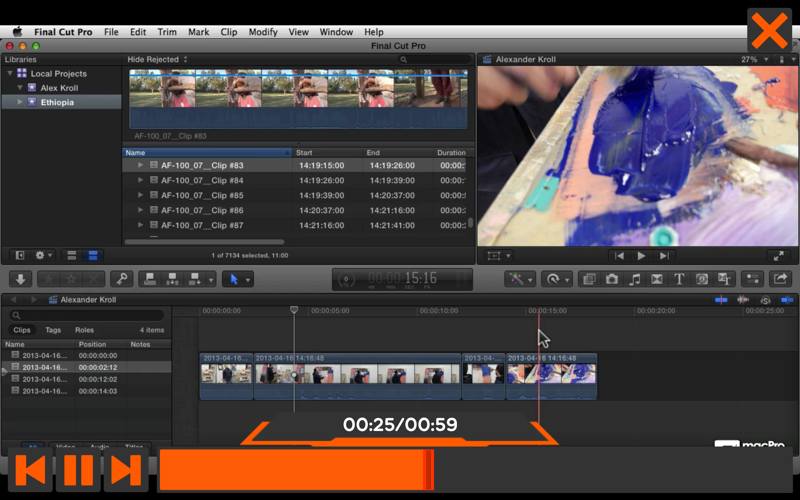Open the Themes browser icon
The height and width of the screenshot is (500, 800).
pyautogui.click(x=724, y=279)
